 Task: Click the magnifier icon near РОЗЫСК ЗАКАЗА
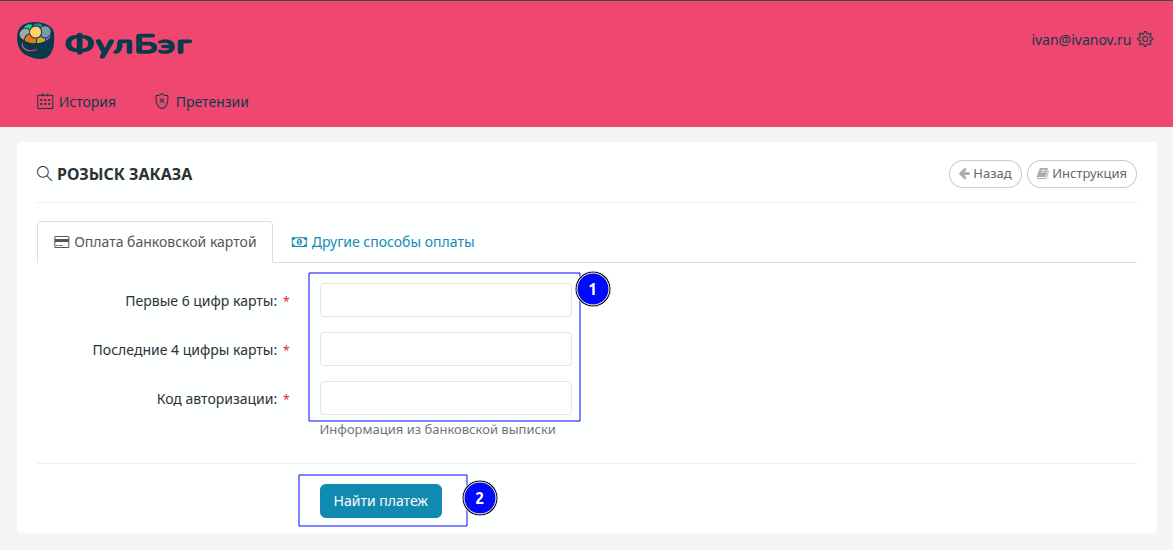[x=44, y=173]
